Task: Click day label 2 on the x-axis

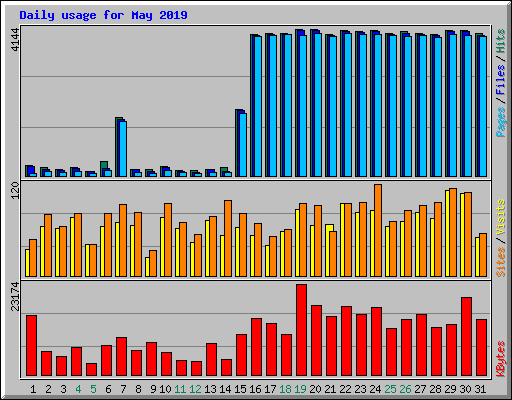Action: point(48,389)
